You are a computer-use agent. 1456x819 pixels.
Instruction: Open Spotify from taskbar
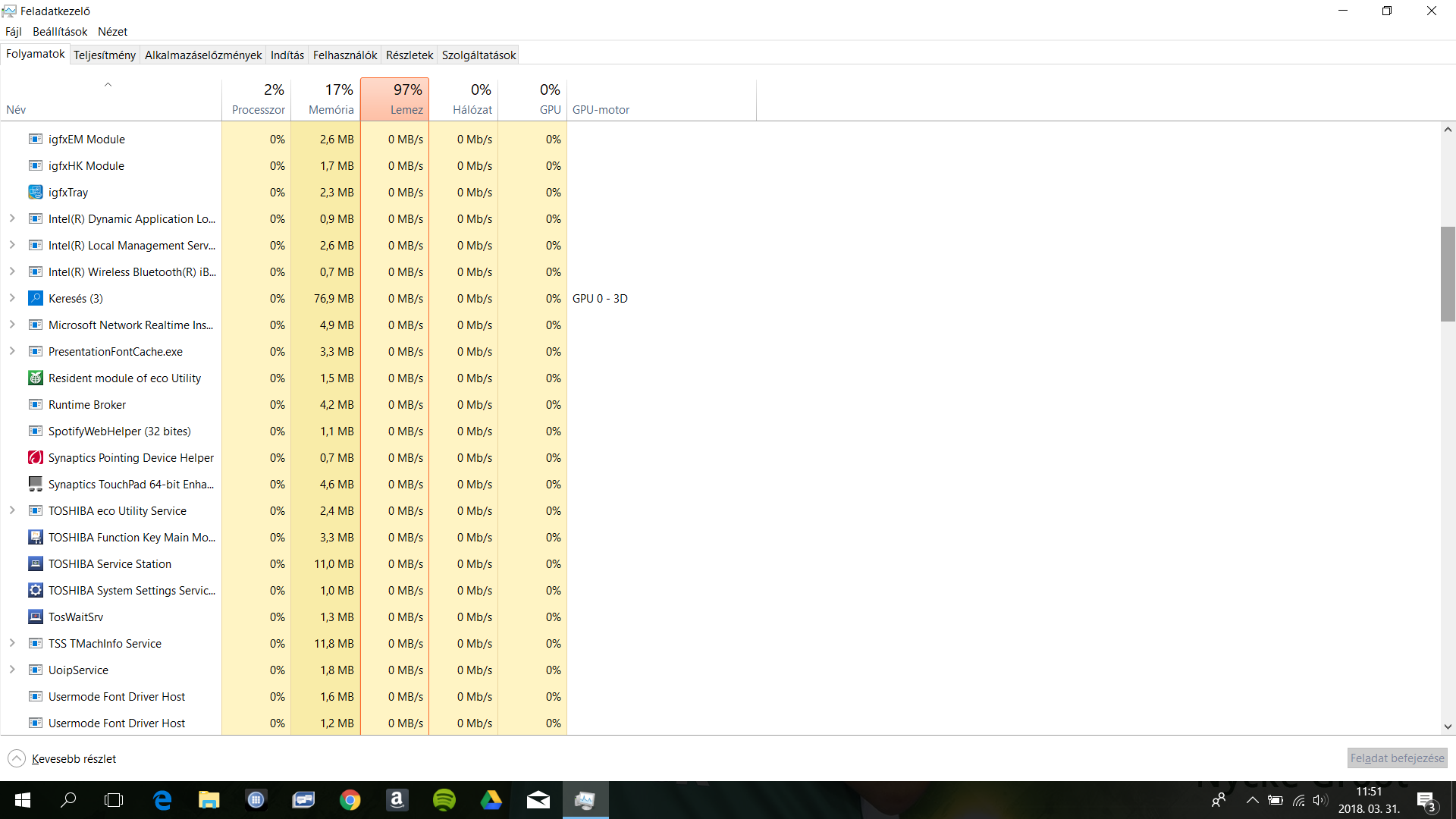coord(444,800)
